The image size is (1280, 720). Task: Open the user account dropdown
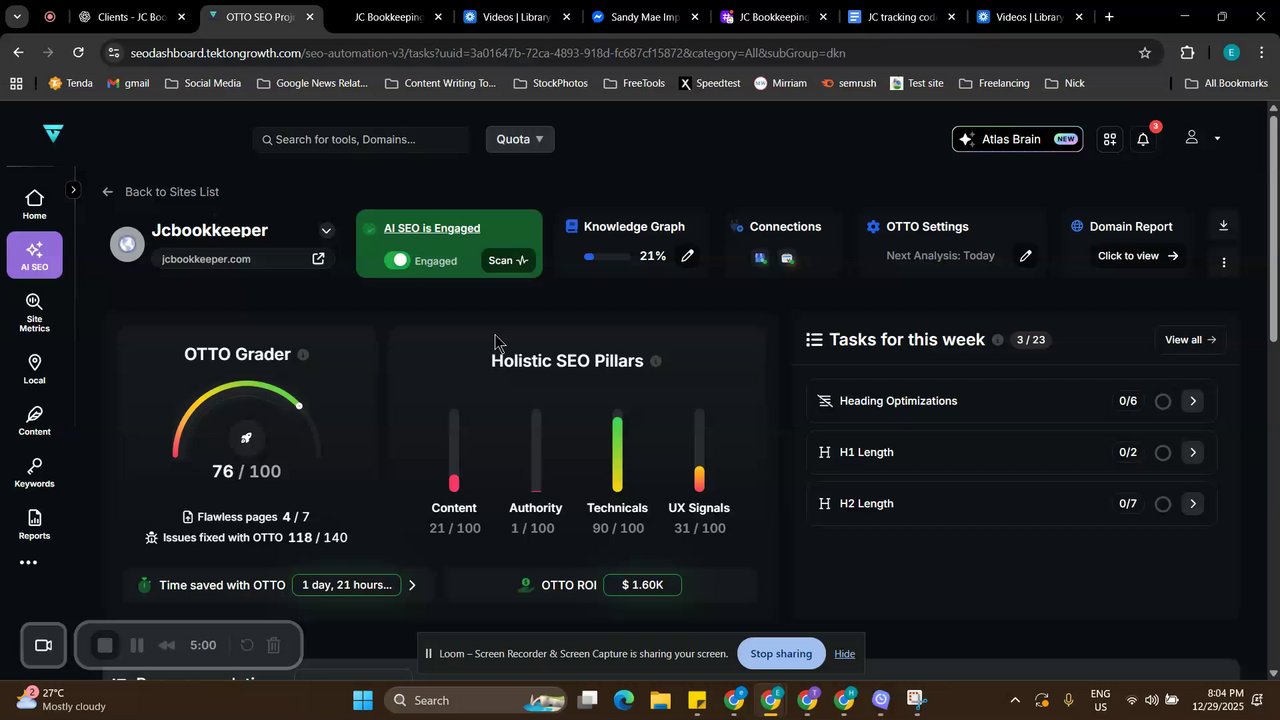[1203, 138]
